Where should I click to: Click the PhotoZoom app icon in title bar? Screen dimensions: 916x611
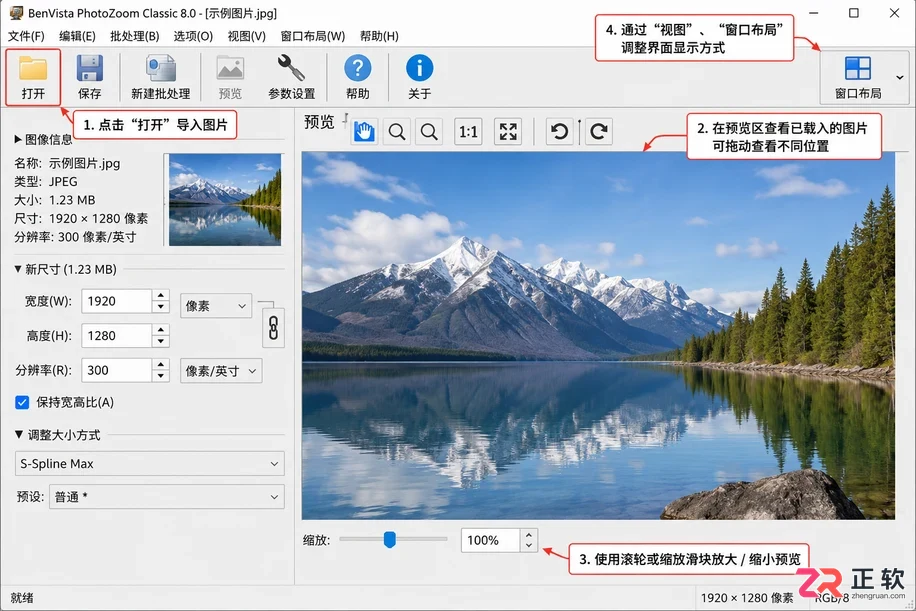pos(16,12)
